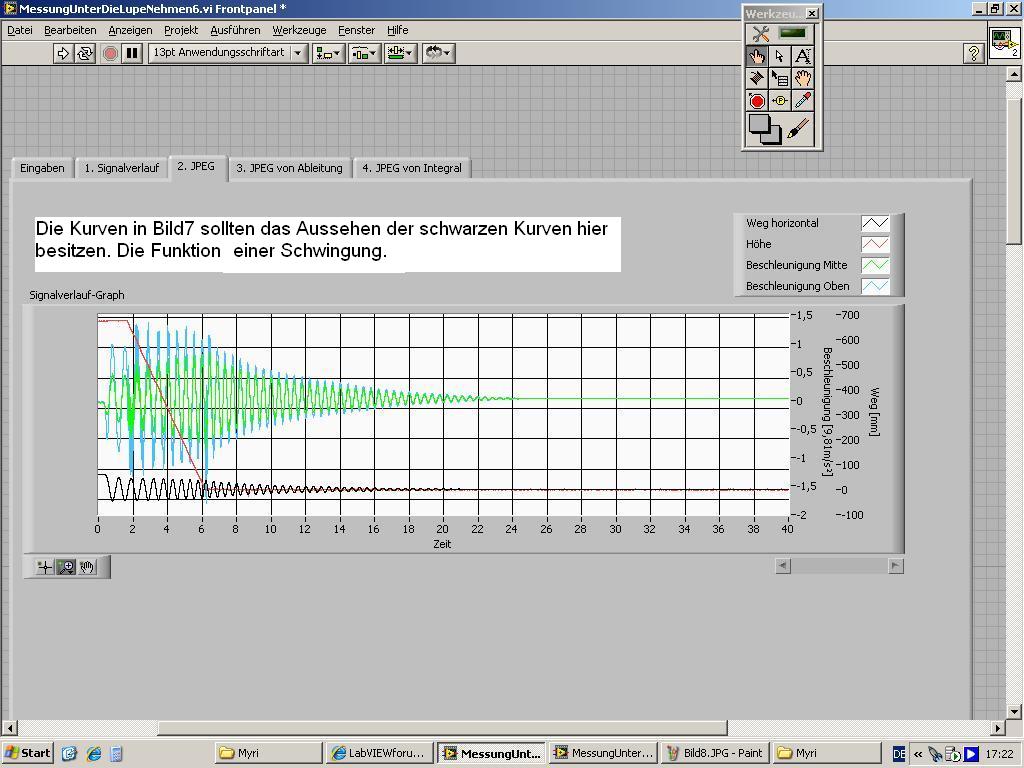The image size is (1024, 768).
Task: Click the Beschleunigung Mitte green plot swatch
Action: click(x=875, y=265)
